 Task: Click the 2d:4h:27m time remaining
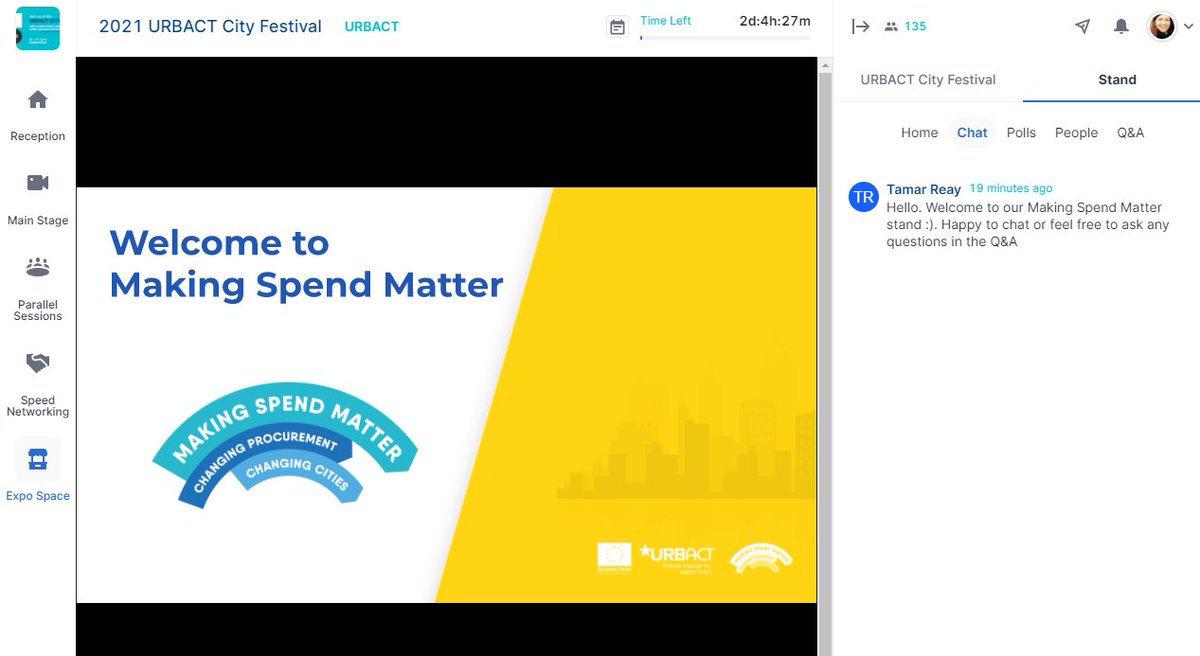[774, 20]
